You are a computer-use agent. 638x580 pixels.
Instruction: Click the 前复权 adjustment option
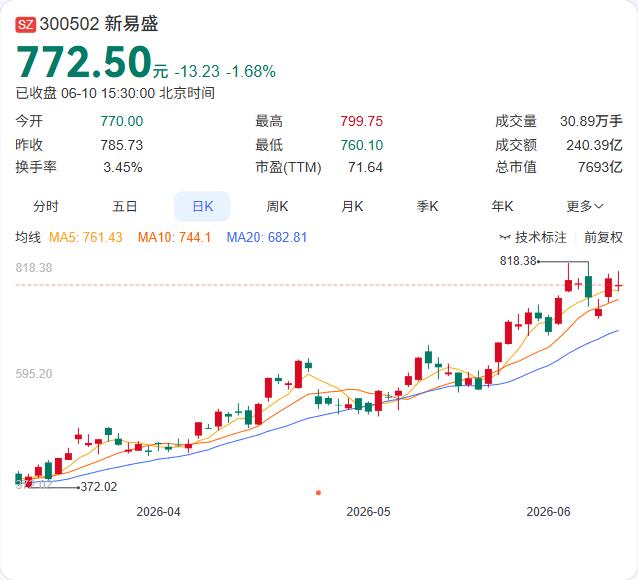[x=603, y=237]
